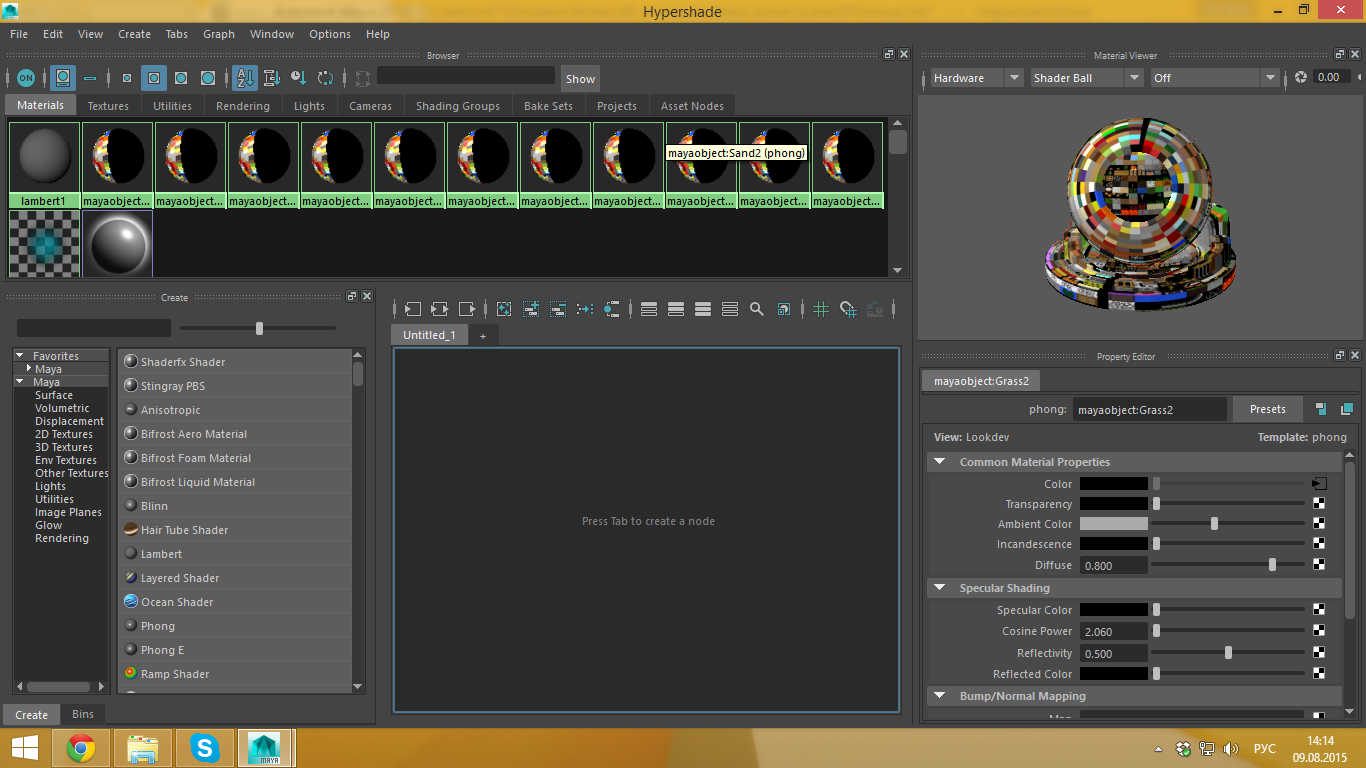Switch to the Shading Groups tab
This screenshot has width=1366, height=768.
458,106
